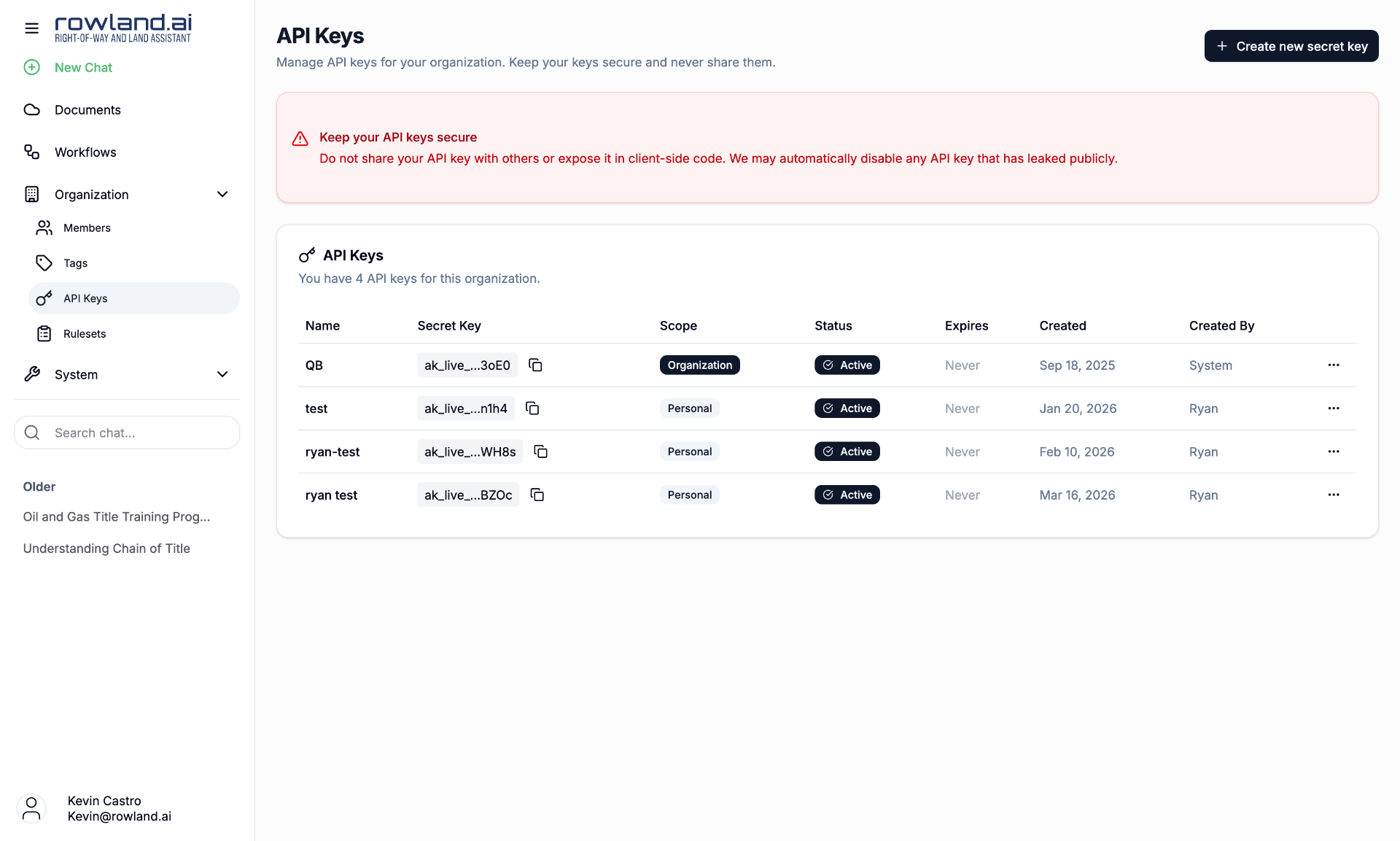Click the Organization scope badge for QB

[699, 365]
